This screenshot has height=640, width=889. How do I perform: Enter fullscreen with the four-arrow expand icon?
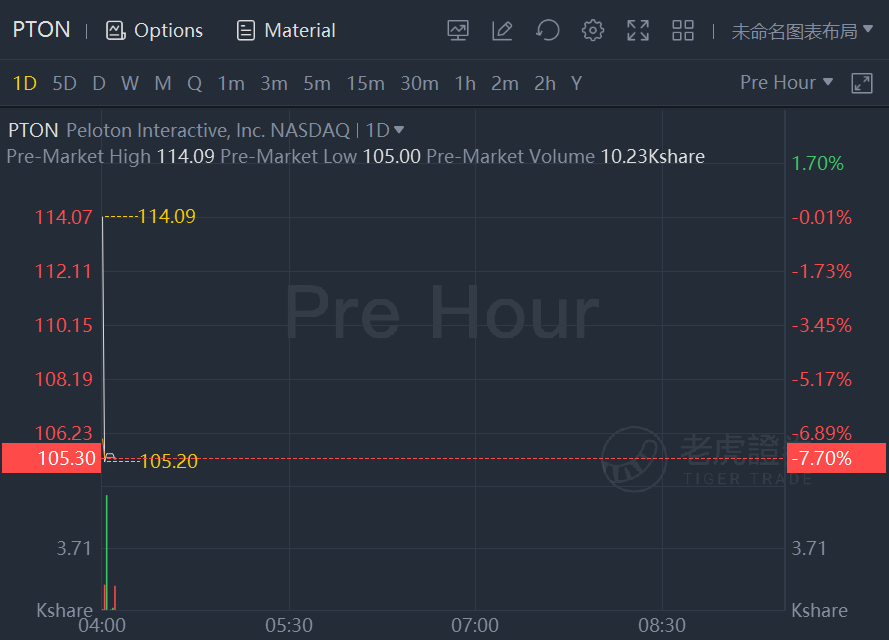click(x=638, y=31)
